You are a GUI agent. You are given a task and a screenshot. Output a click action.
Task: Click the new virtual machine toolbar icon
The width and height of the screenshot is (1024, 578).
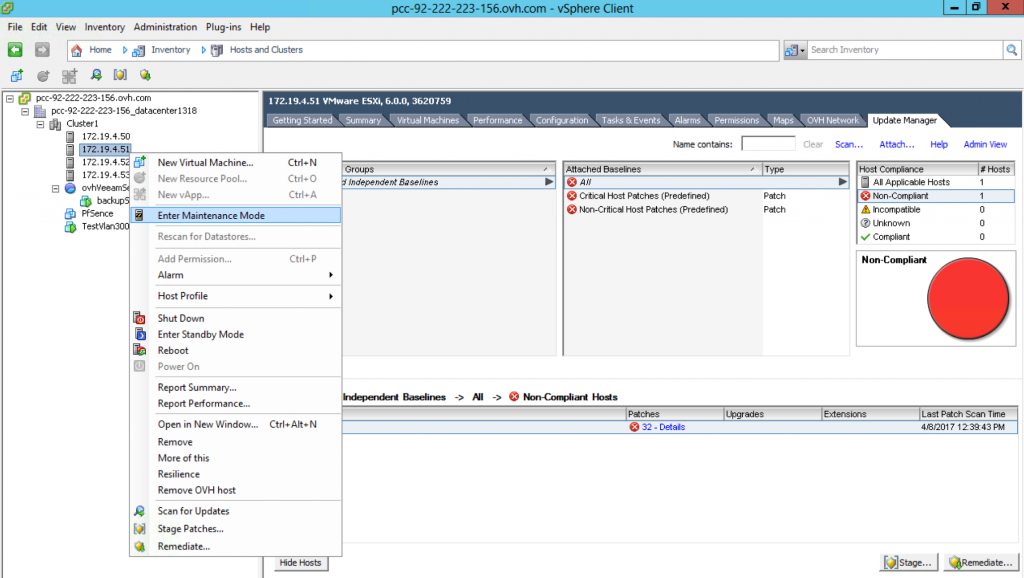(x=17, y=76)
